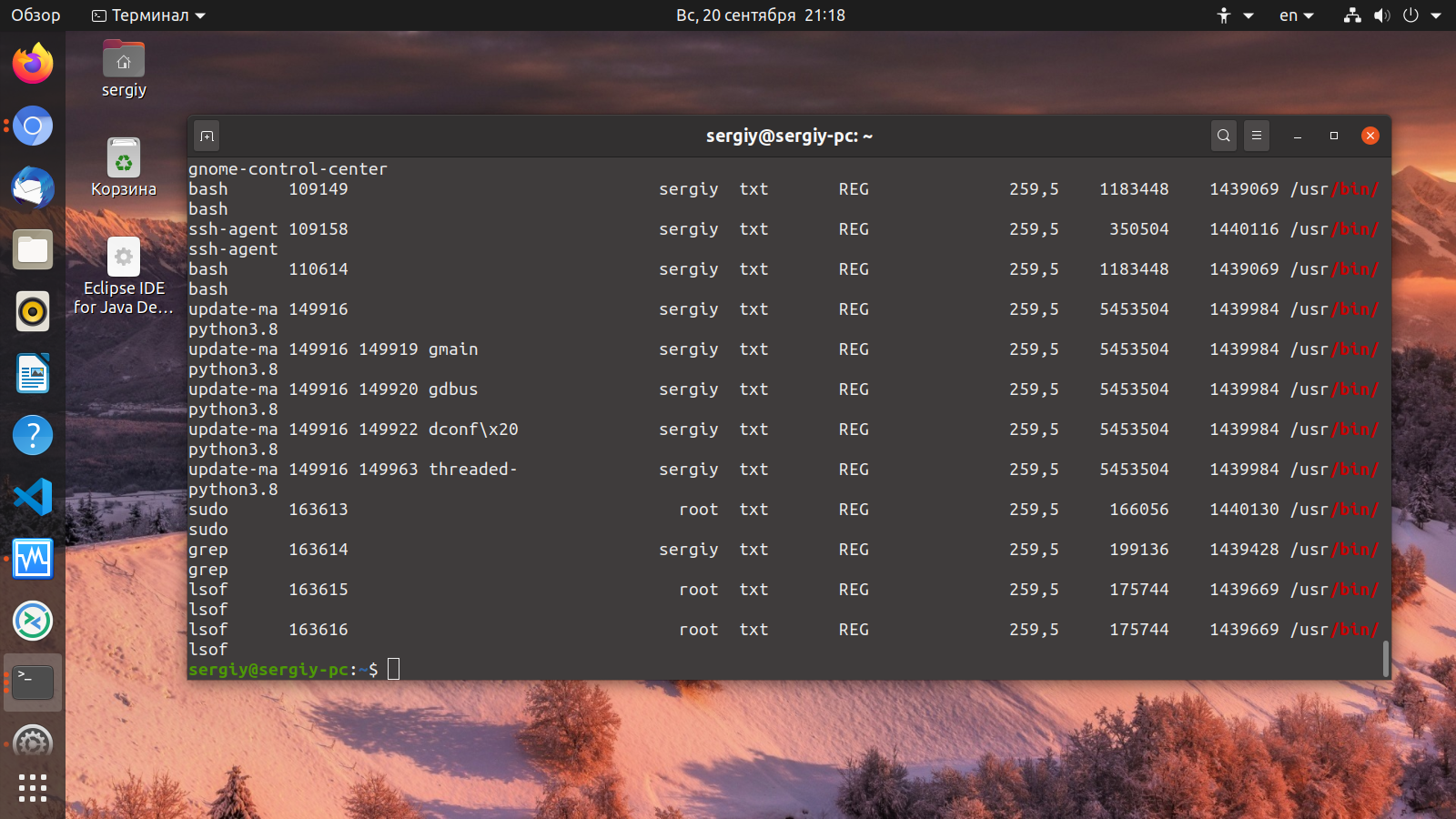Viewport: 1456px width, 819px height.
Task: Click grep PID 163614 text
Action: pos(318,550)
